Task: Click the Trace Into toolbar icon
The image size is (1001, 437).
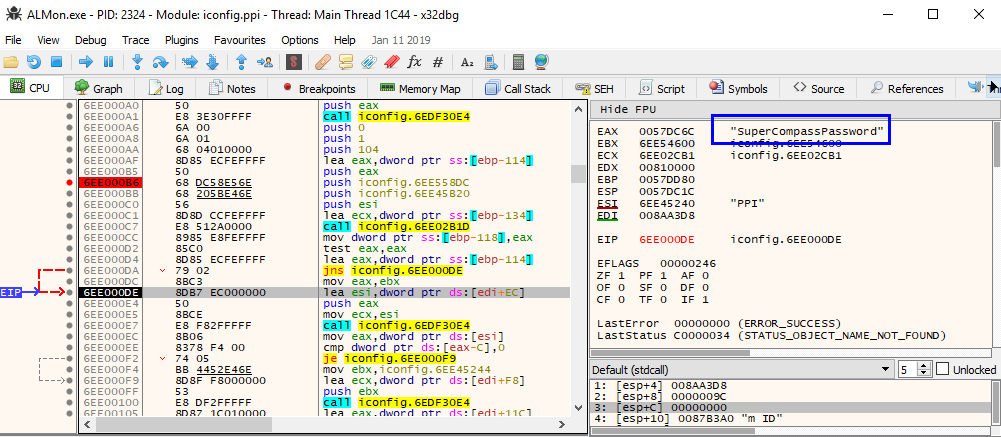Action: 190,62
